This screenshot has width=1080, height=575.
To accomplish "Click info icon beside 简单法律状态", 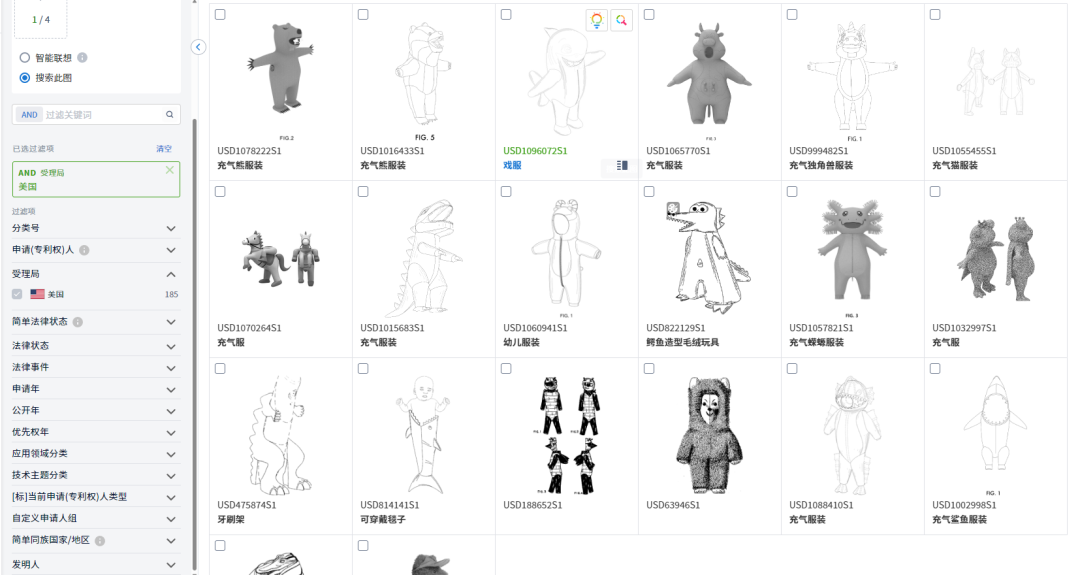I will [78, 322].
